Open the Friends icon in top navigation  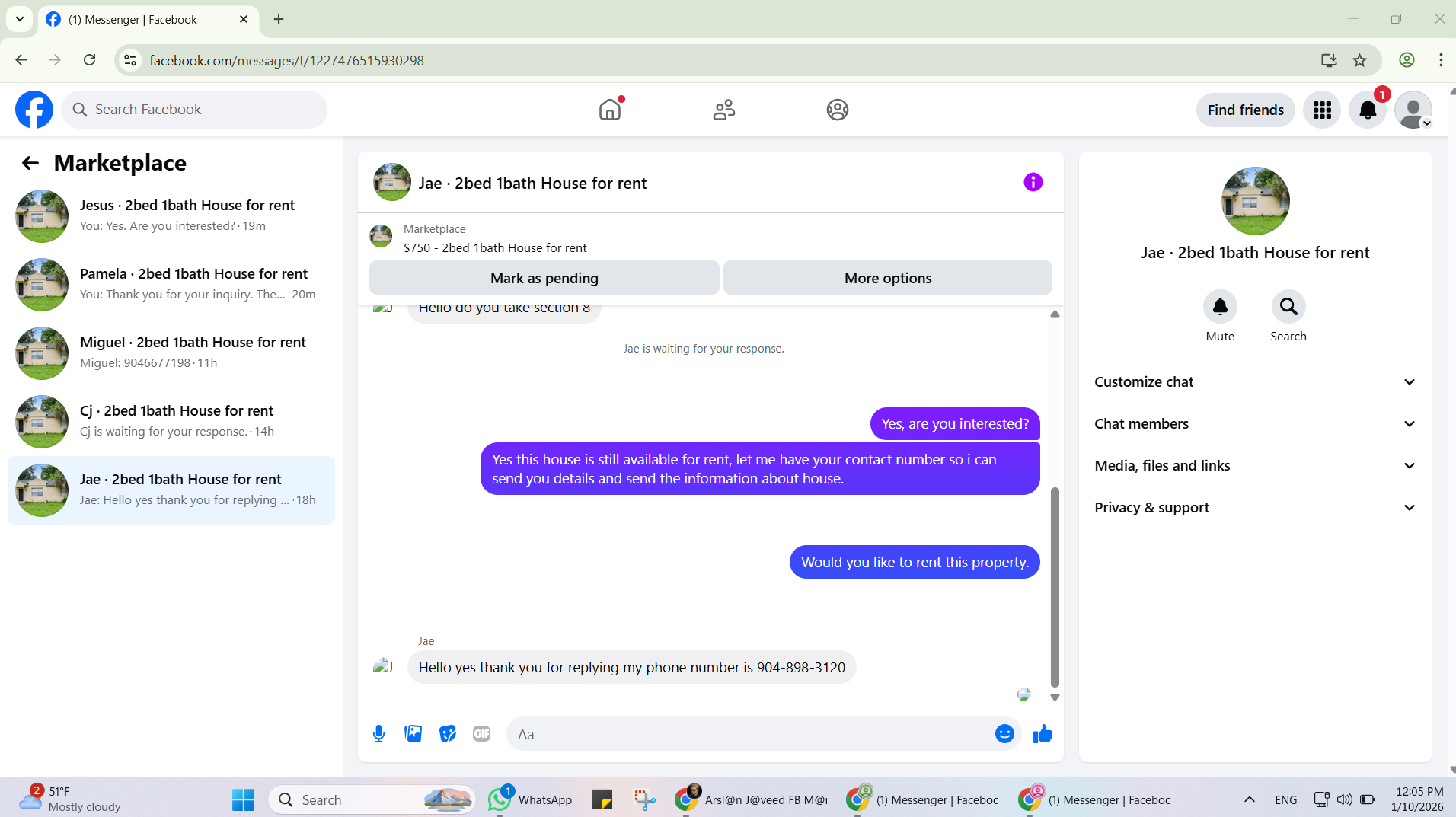(x=723, y=110)
